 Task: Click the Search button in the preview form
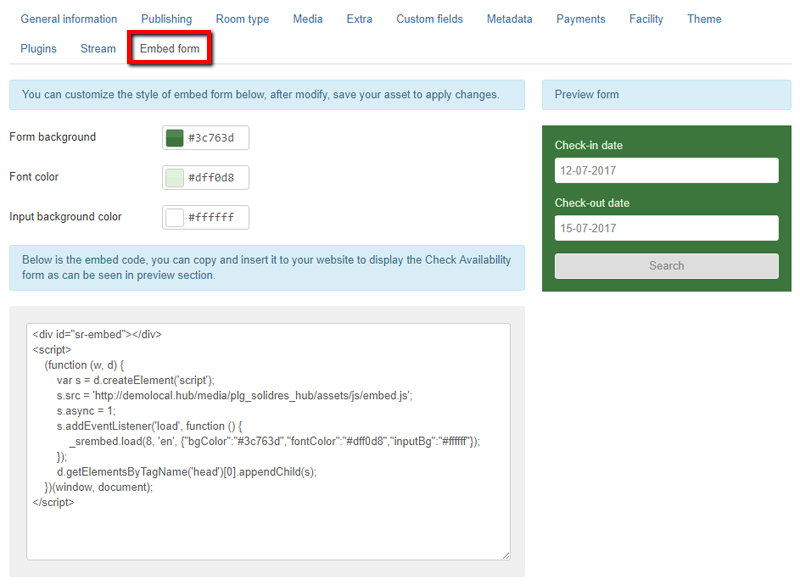point(666,265)
